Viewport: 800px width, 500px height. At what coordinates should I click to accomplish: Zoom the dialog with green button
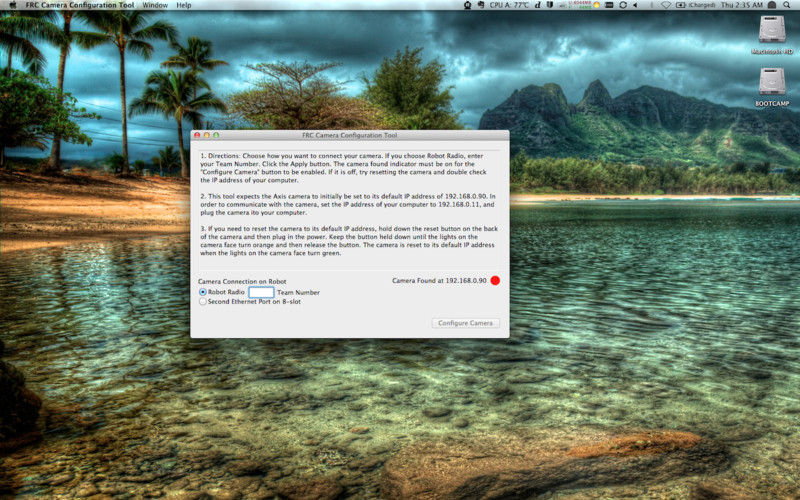[x=216, y=135]
